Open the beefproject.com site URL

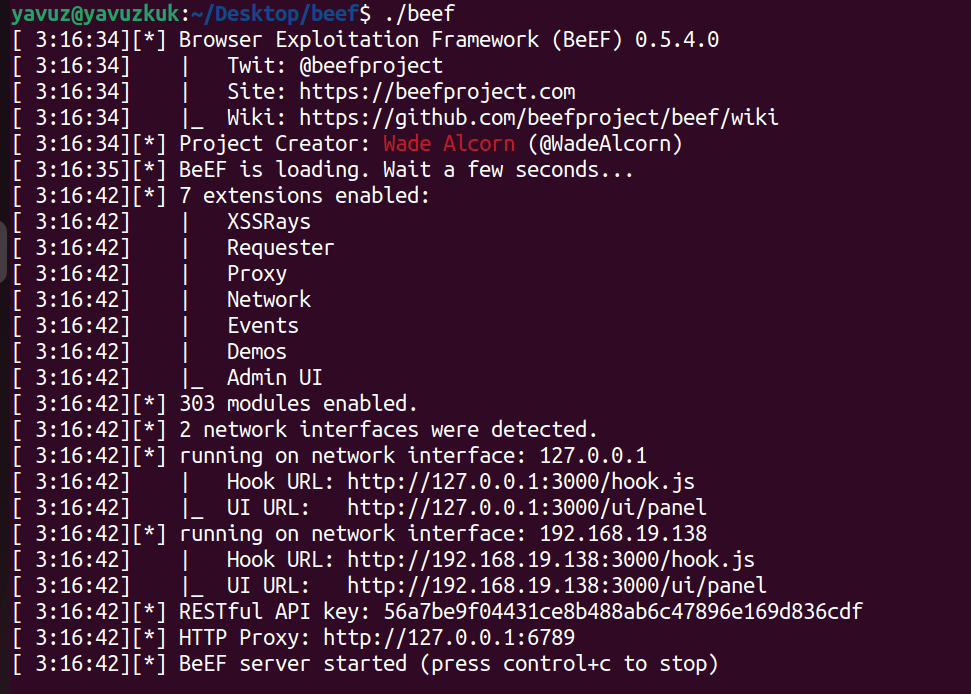(x=437, y=92)
